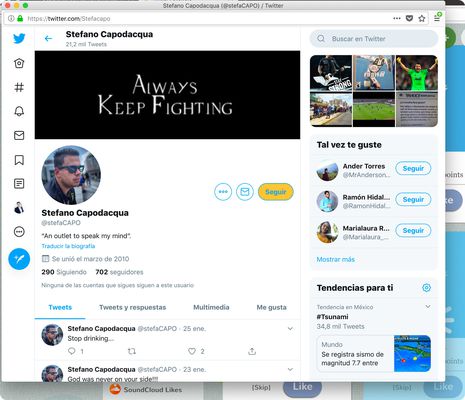The image size is (465, 400).
Task: Switch to Tweets y respuestas tab
Action: pos(132,307)
